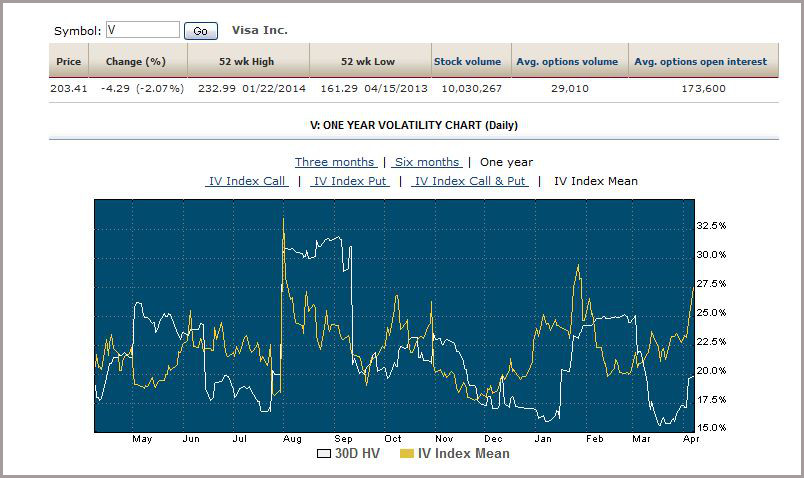
Task: Click the Aug month axis label
Action: coord(292,439)
